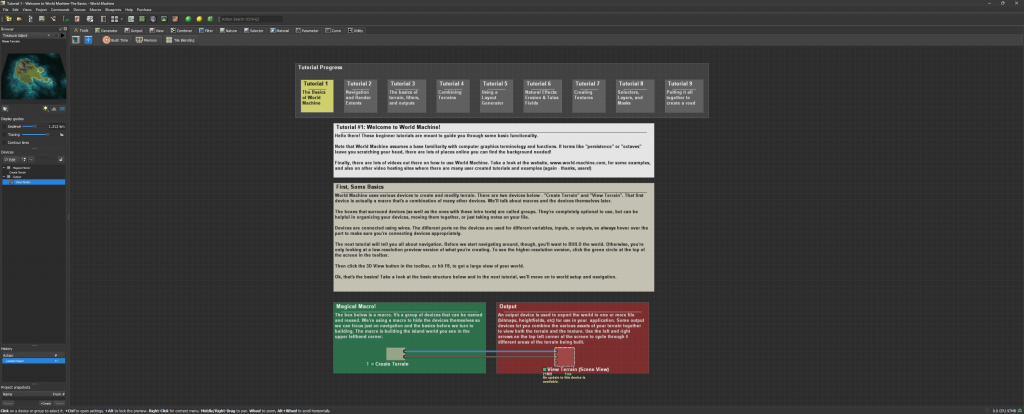Screen dimensions: 1024x414
Task: Click the Tutorial 2 Navigation progress box
Action: (362, 96)
